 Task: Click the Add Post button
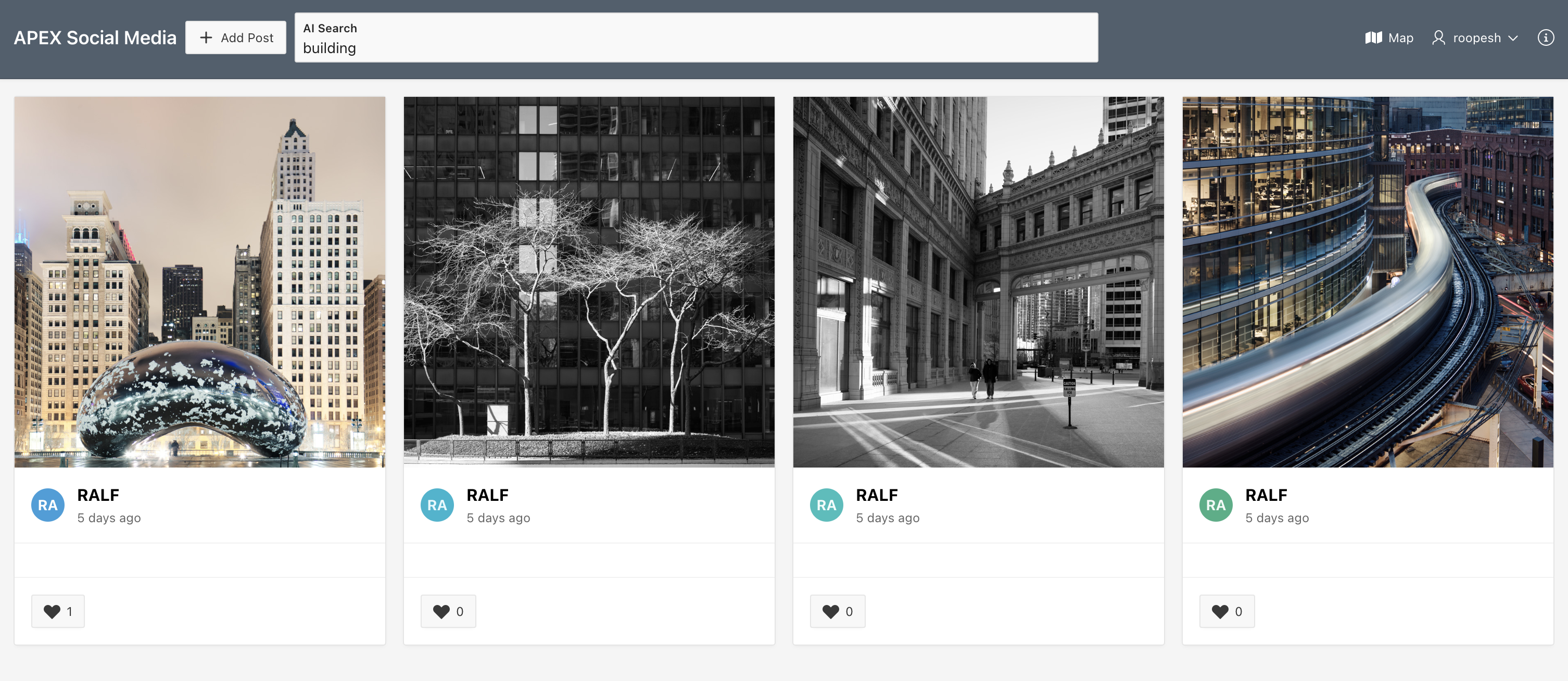pyautogui.click(x=236, y=37)
